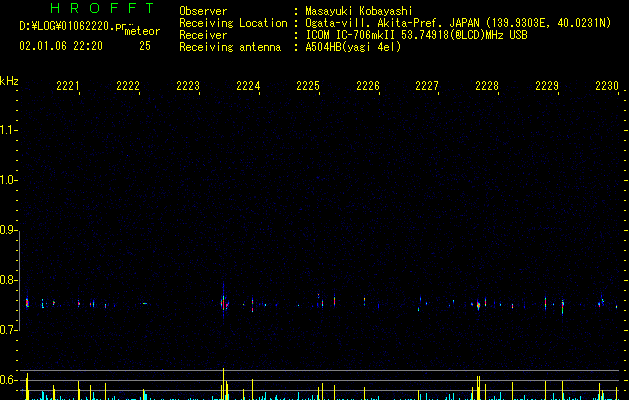Click the observer name Masayuki Kobayashi
Viewport: 629px width, 400px height.
click(359, 12)
